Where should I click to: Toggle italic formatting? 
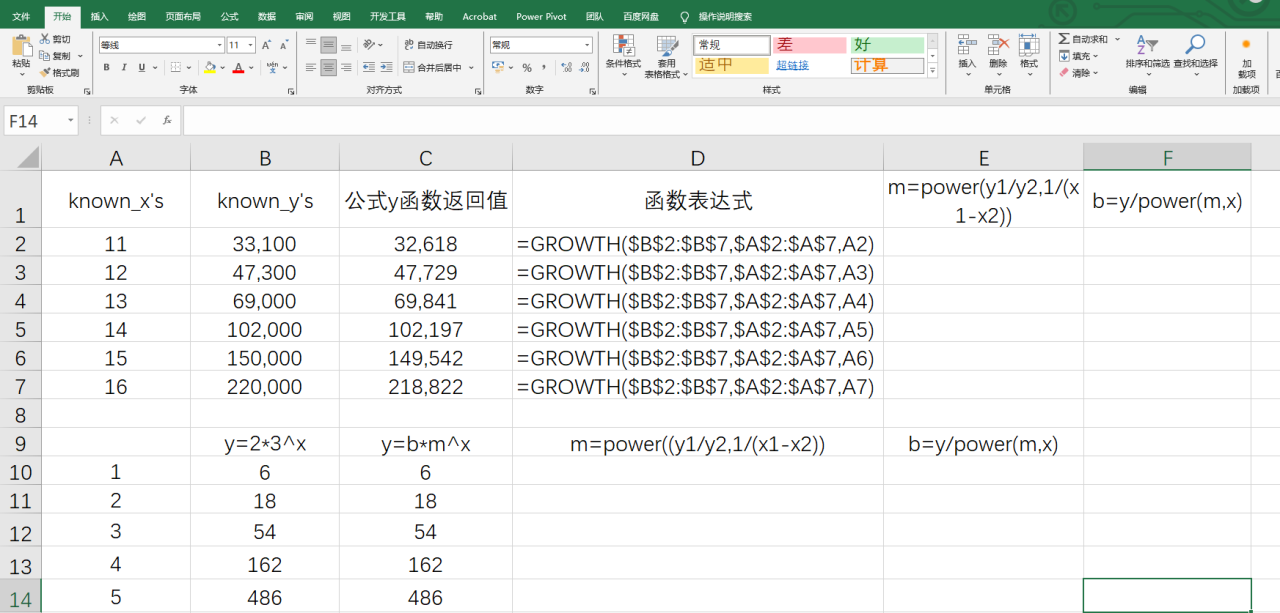pyautogui.click(x=124, y=68)
